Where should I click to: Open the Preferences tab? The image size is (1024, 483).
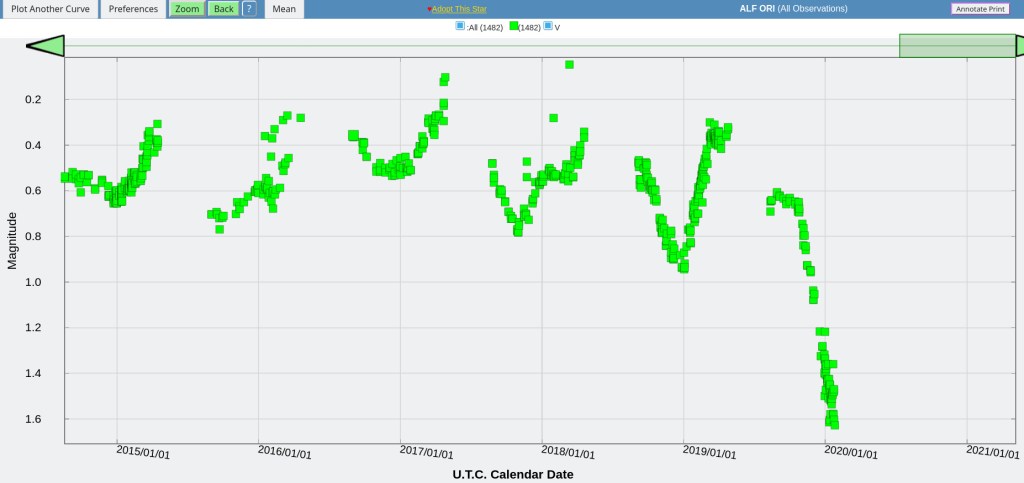click(133, 9)
